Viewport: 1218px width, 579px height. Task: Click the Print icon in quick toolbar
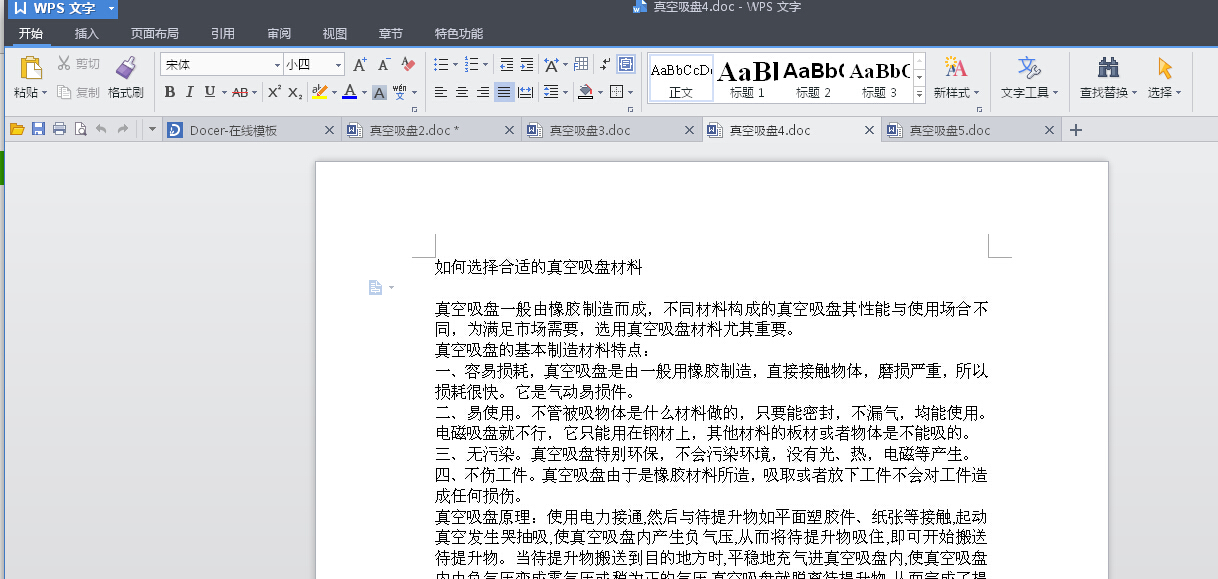click(x=59, y=130)
